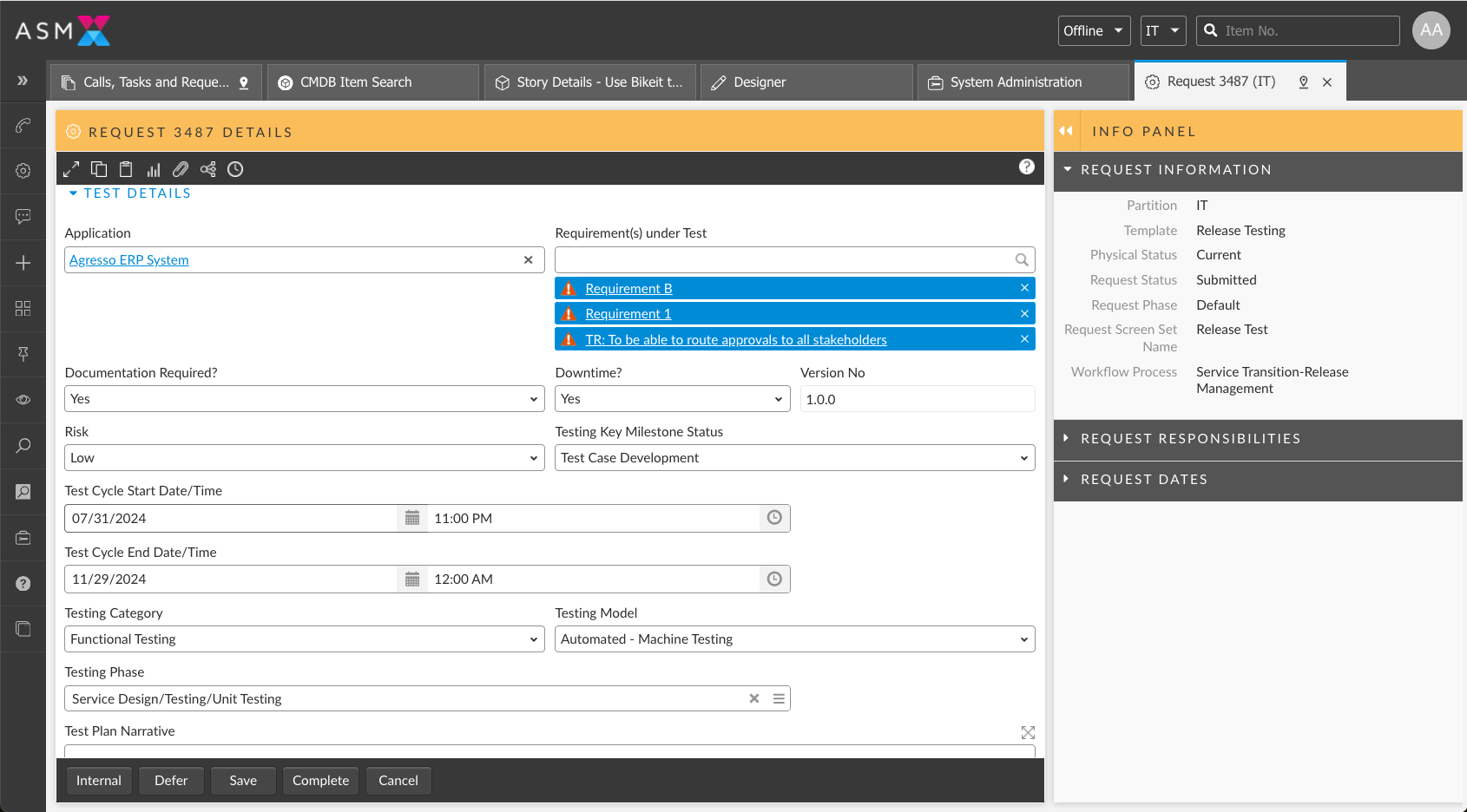Open the chat messages sidebar icon
Screen dimensions: 1467x812
[23, 216]
